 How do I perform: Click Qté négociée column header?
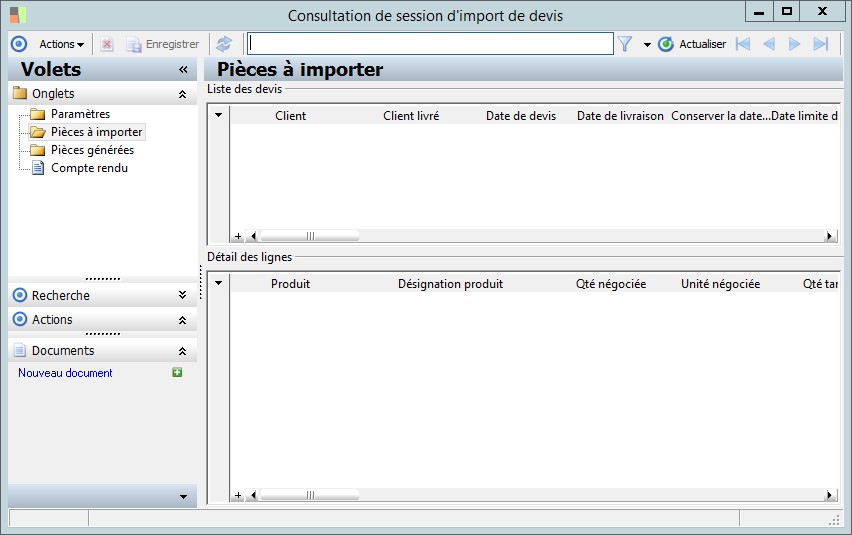click(x=611, y=284)
